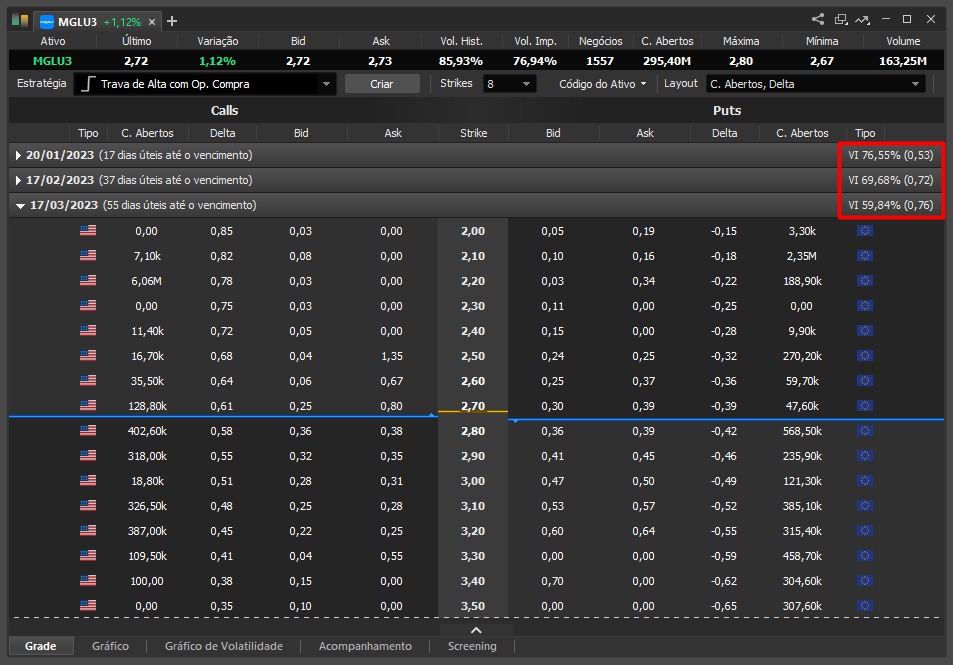The image size is (953, 665).
Task: Click the Vol. Imp. value 76,94%
Action: click(535, 61)
